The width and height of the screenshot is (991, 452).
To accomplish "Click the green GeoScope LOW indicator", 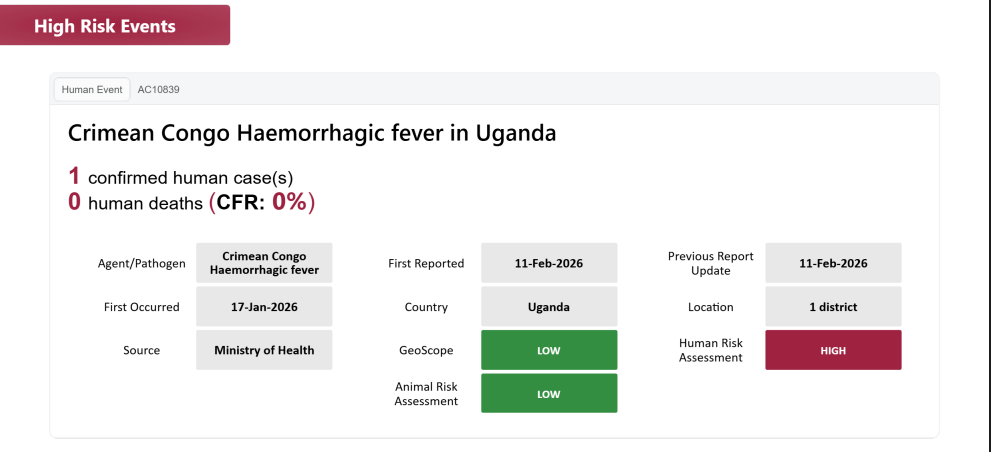I will tap(549, 350).
